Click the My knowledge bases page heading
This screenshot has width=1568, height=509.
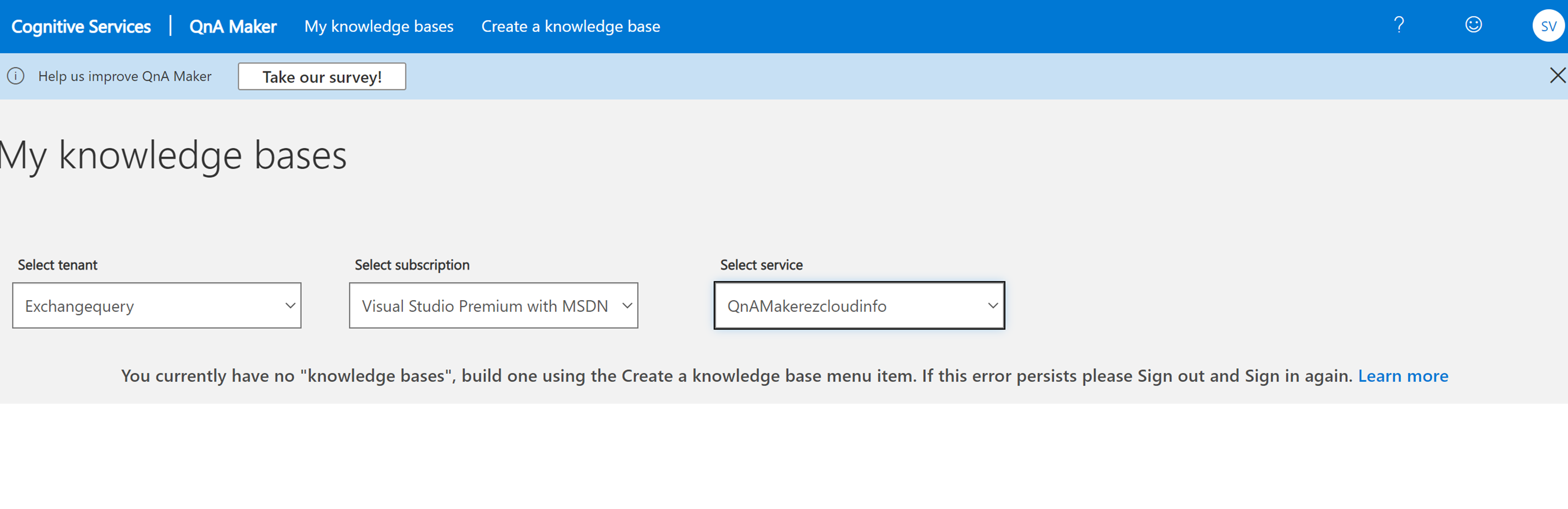tap(173, 156)
